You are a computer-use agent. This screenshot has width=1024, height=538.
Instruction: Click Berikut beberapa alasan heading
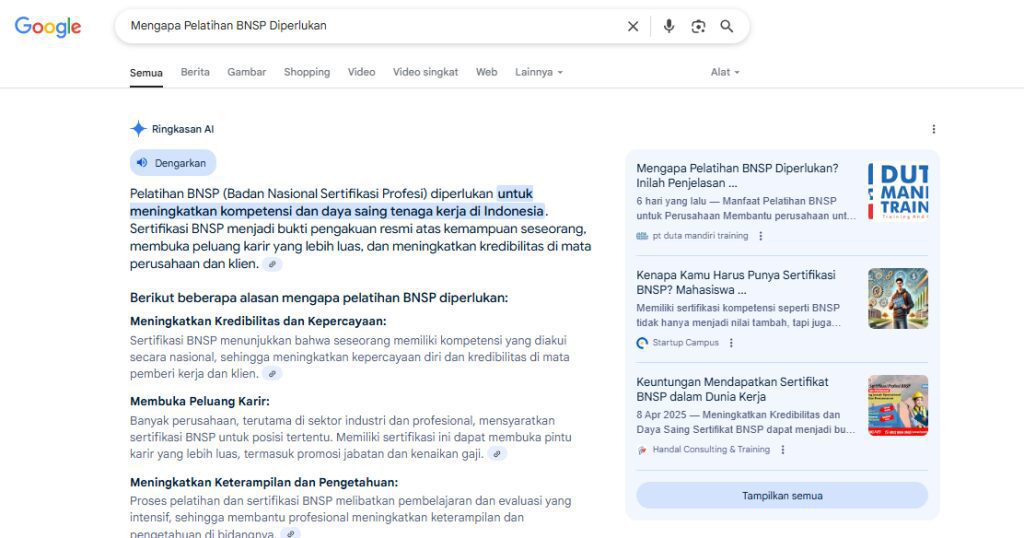(x=319, y=298)
